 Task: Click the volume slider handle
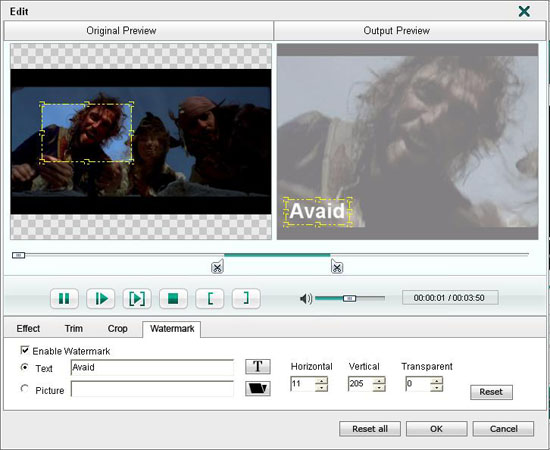click(349, 298)
